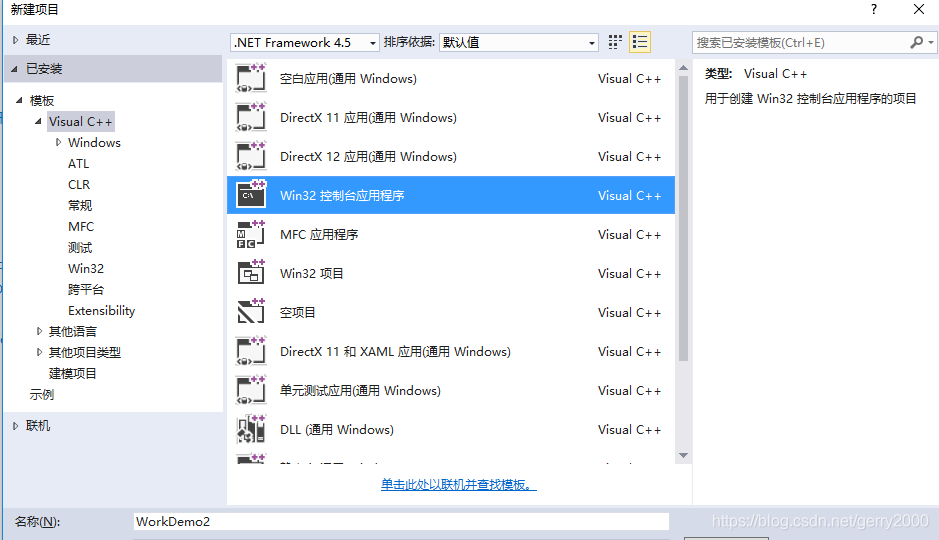Select the Win32 tree item
Viewport: 939px width, 540px height.
coord(86,268)
